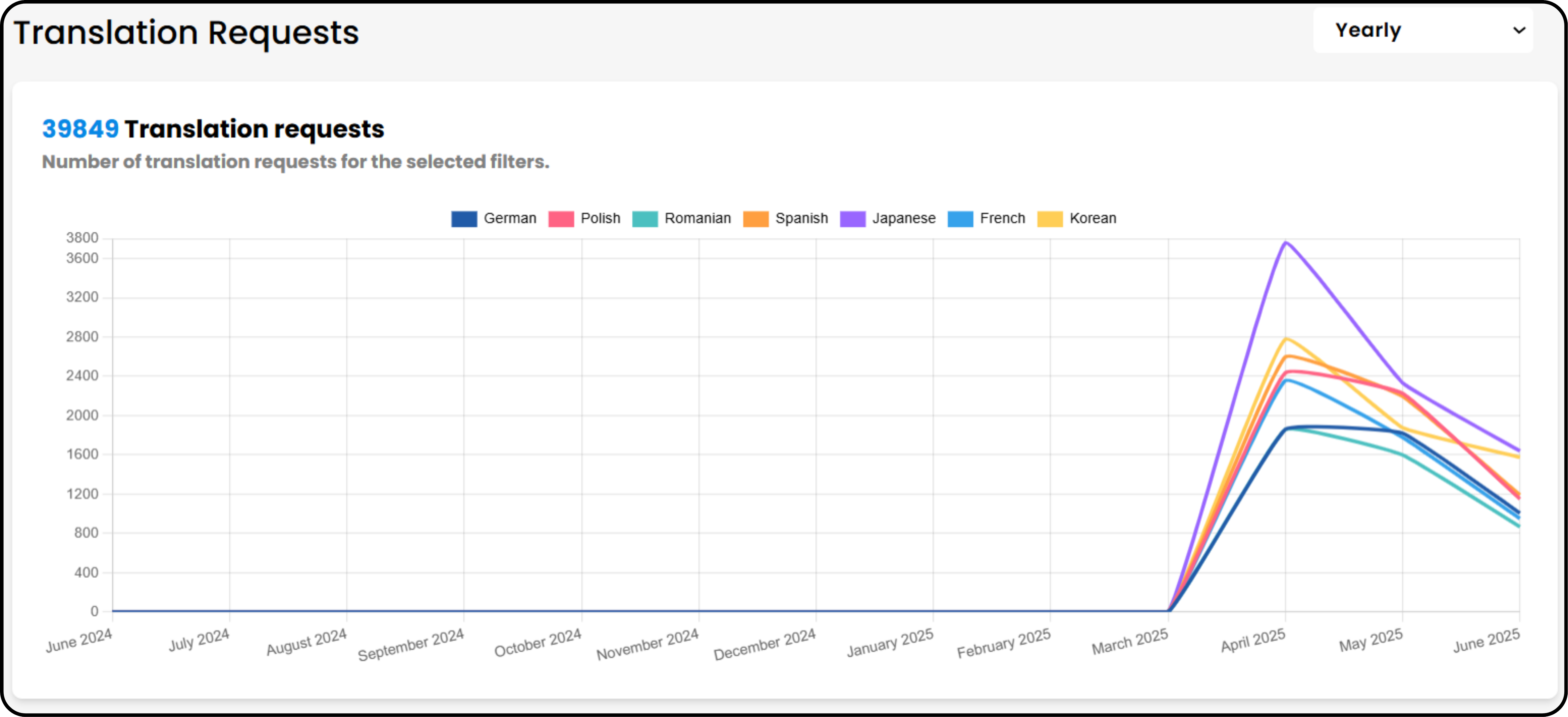The image size is (1568, 717).
Task: Toggle the Romanian legend color box
Action: [645, 219]
